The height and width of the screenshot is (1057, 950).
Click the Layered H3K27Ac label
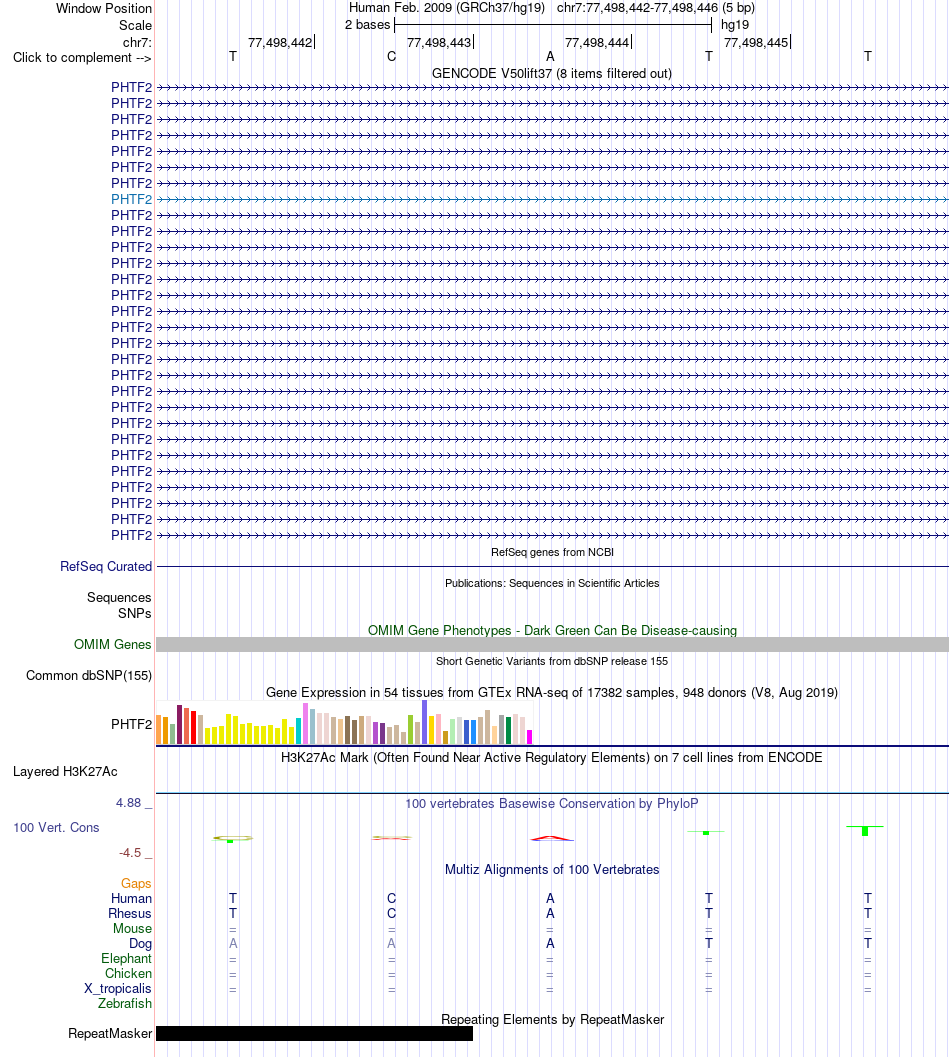(65, 772)
